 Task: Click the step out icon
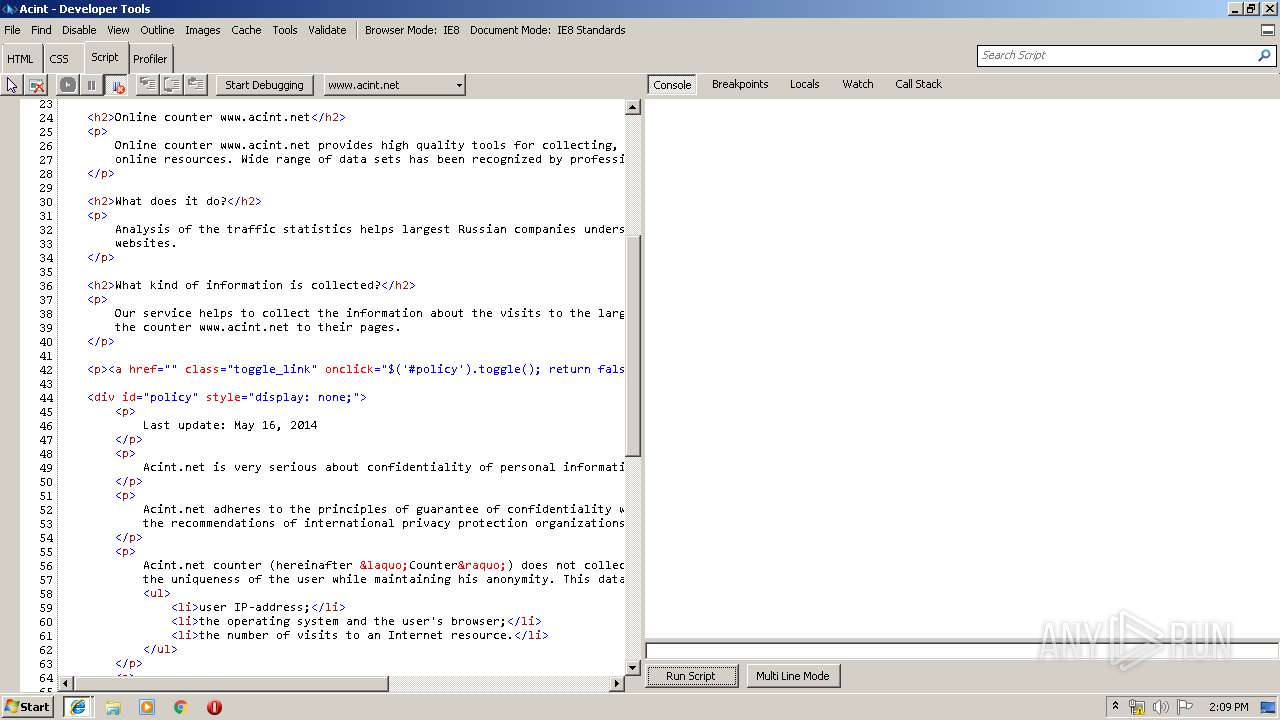pyautogui.click(x=196, y=85)
